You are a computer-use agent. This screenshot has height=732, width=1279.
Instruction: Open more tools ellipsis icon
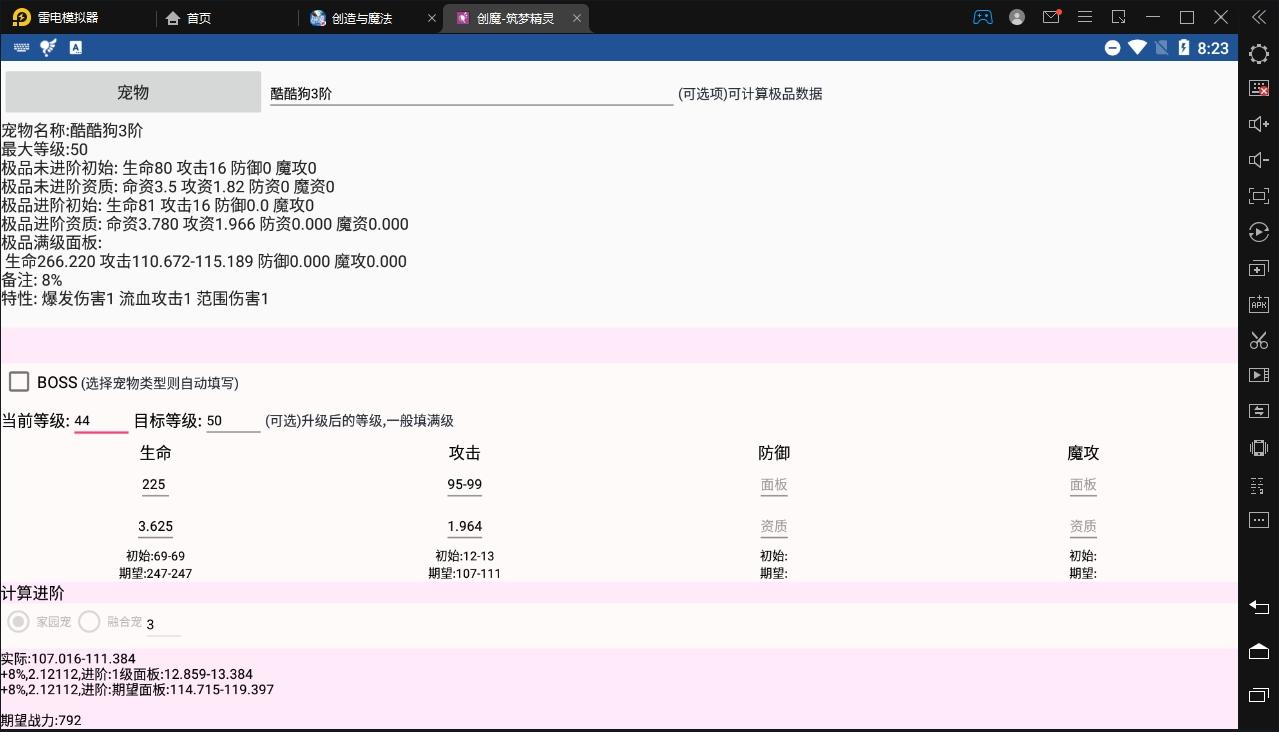tap(1259, 520)
